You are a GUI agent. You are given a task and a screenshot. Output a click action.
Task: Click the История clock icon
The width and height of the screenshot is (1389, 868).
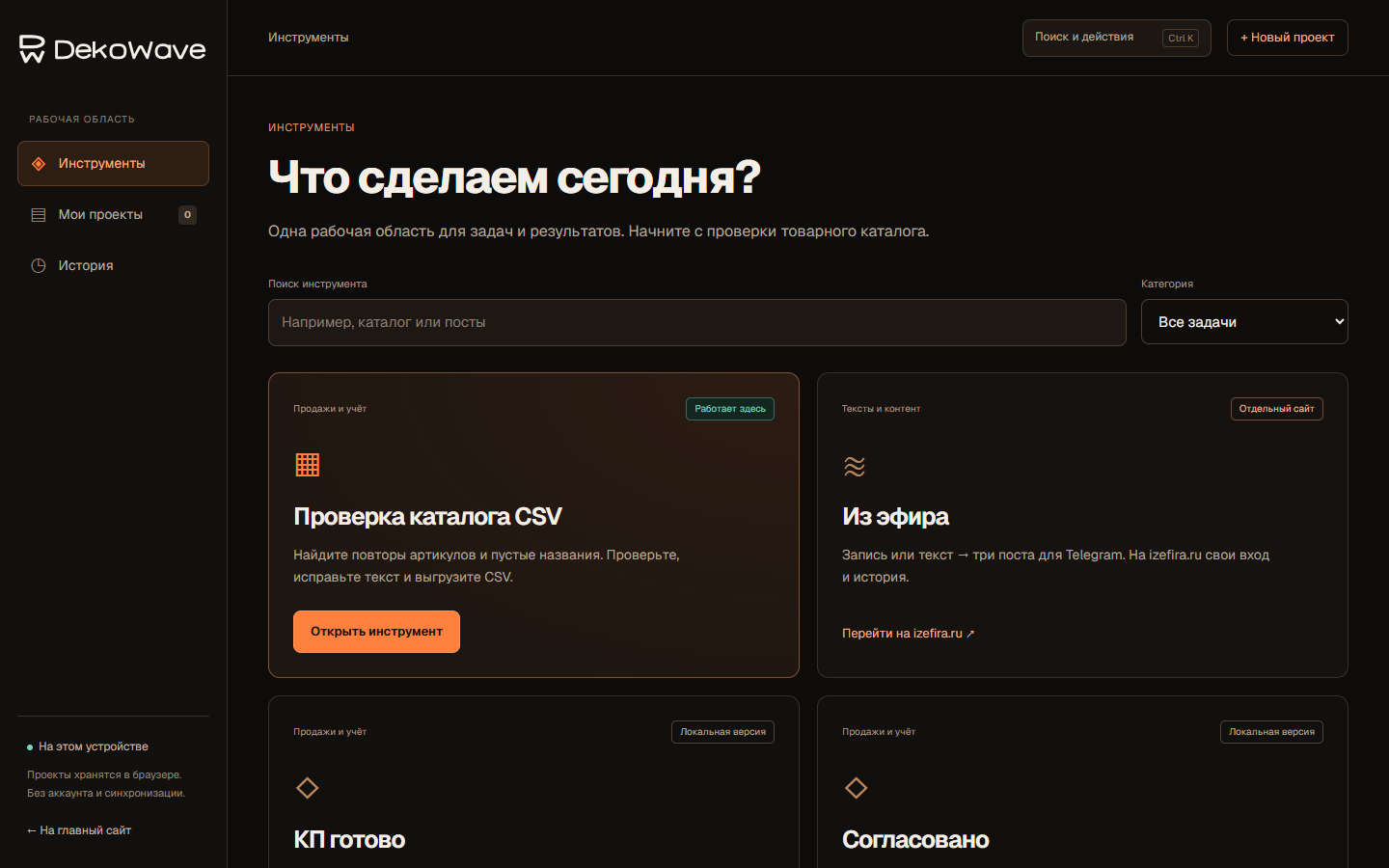click(x=39, y=265)
